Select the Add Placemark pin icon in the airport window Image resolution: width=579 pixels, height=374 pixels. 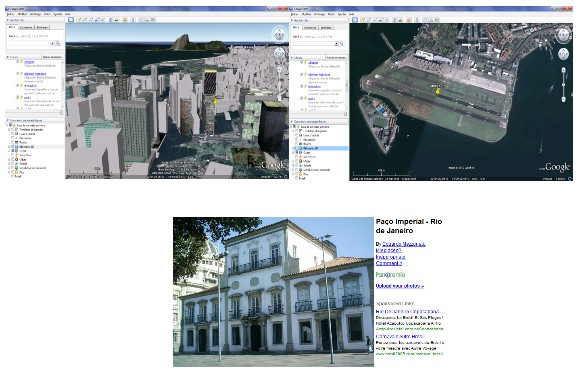[363, 20]
